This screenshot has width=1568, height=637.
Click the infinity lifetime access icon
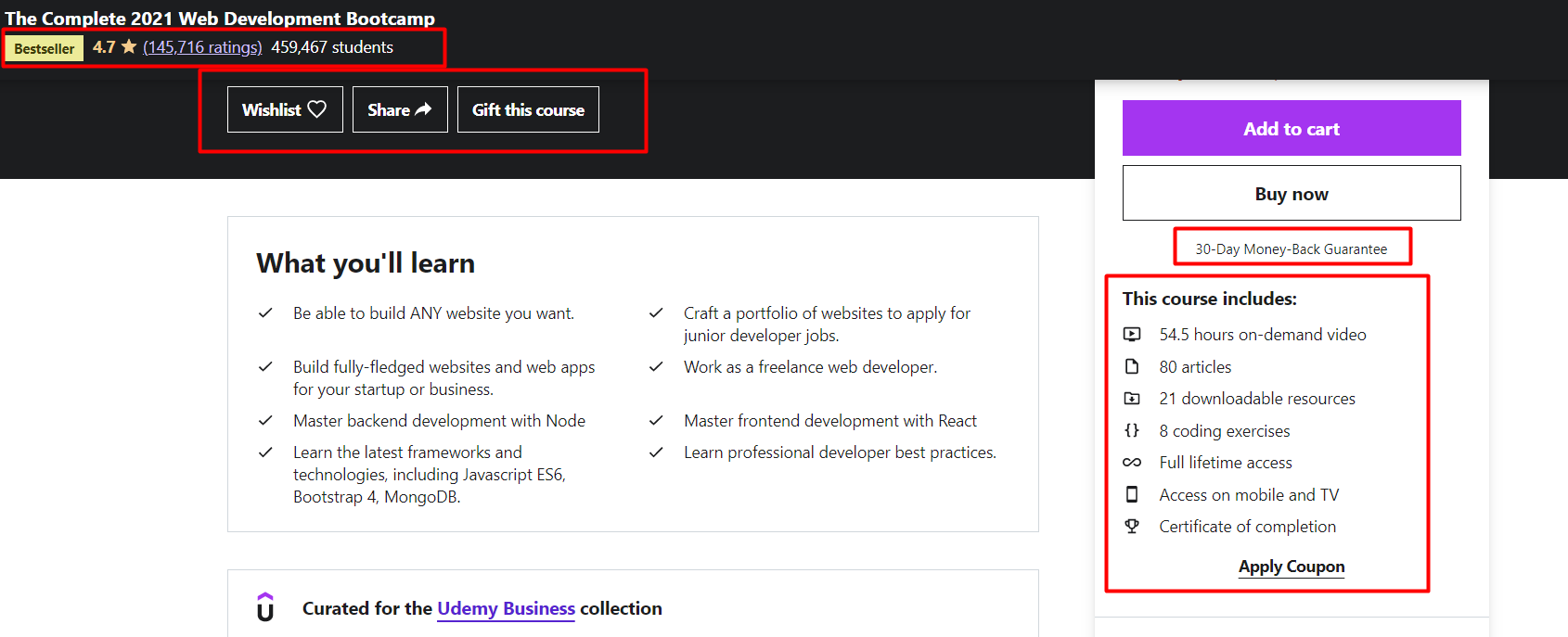1132,462
